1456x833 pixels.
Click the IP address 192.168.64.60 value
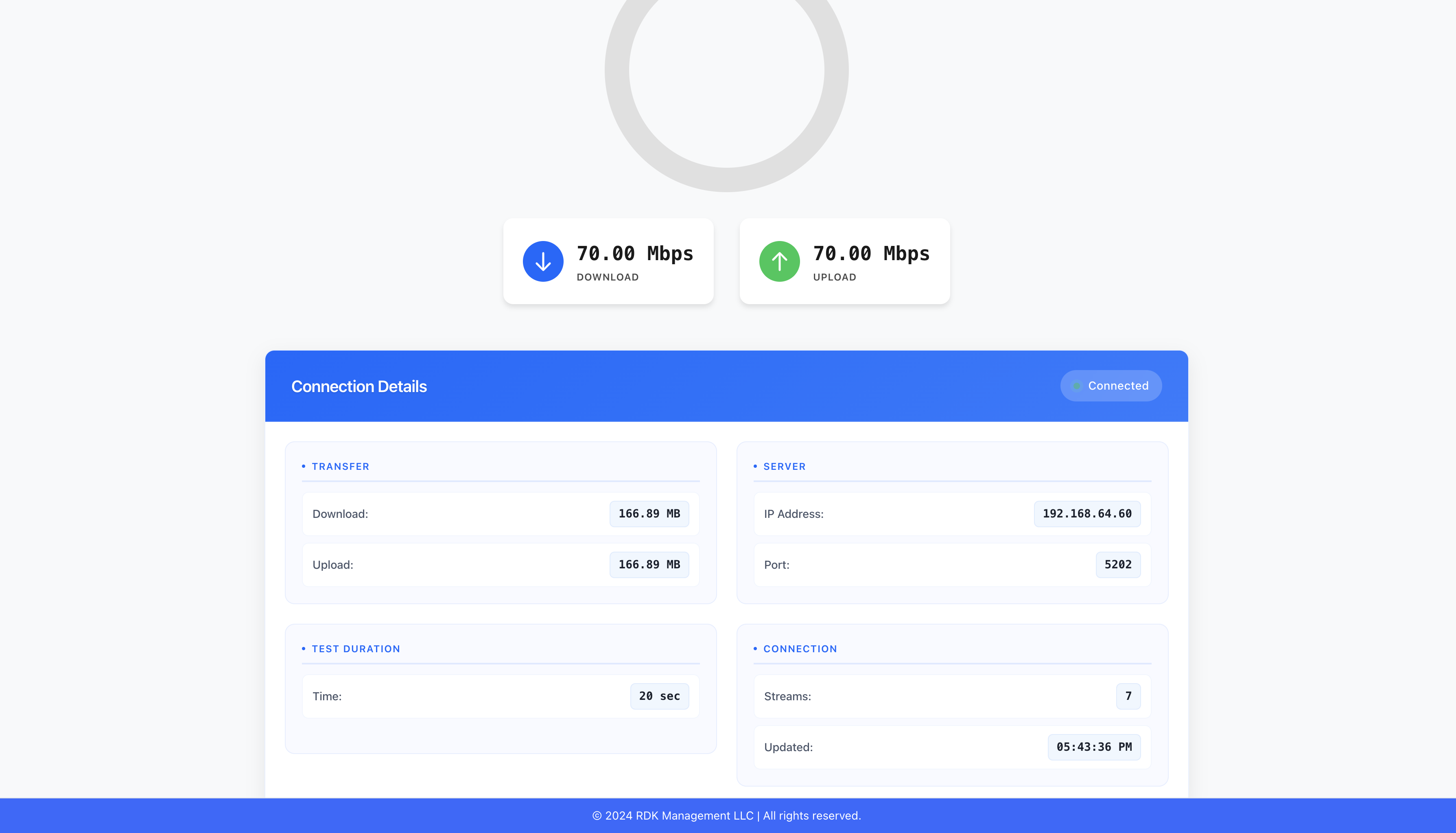1087,514
